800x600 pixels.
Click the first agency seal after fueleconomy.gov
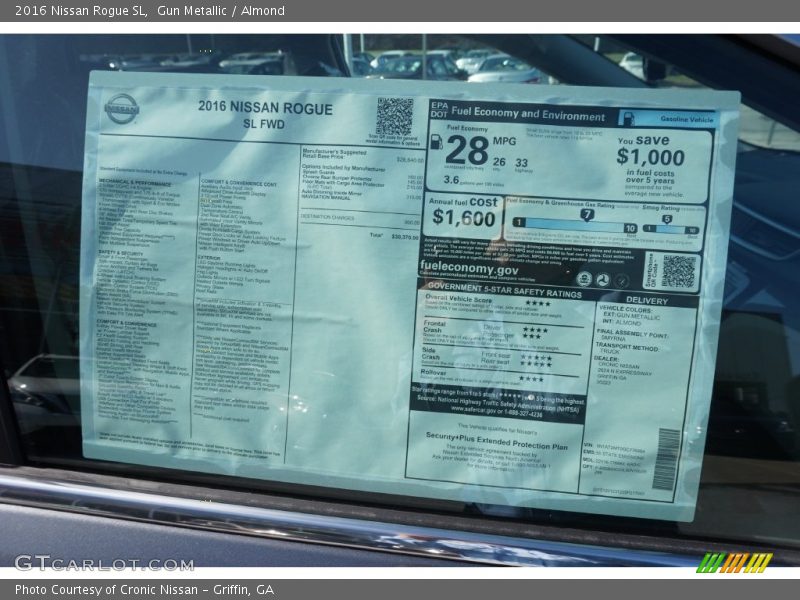[584, 279]
